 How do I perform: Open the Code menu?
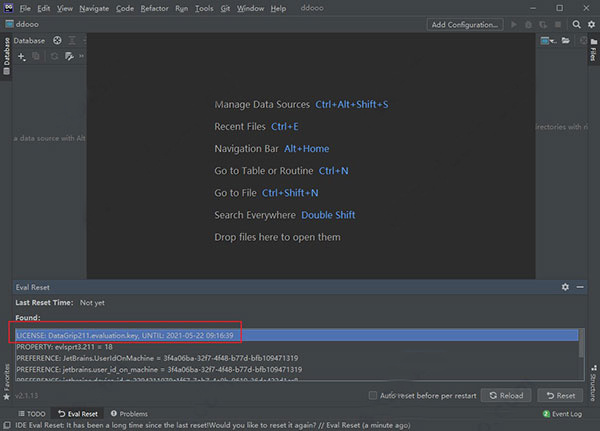coord(125,8)
